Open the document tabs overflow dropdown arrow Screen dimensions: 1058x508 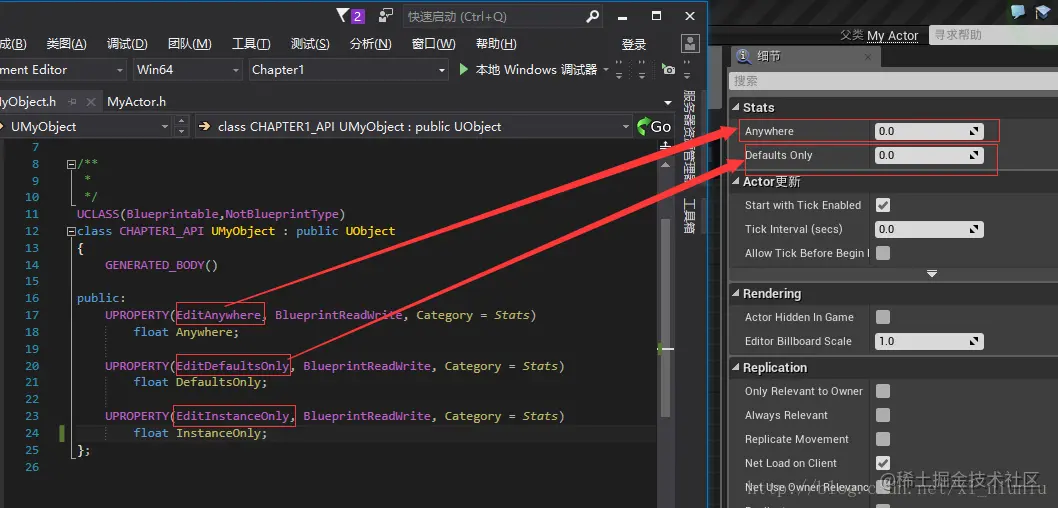coord(668,103)
